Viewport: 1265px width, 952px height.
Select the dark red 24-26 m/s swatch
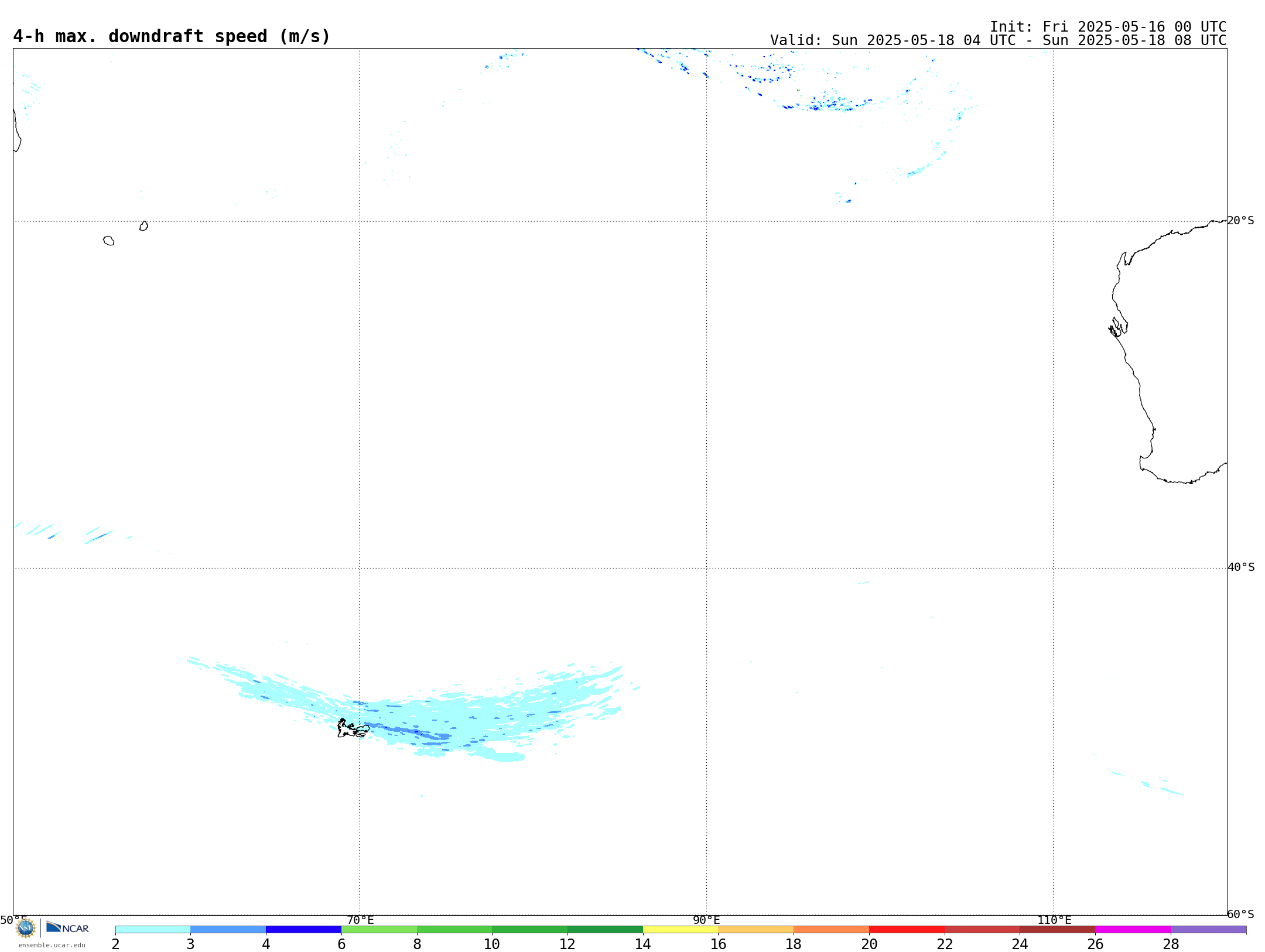pos(1058,930)
